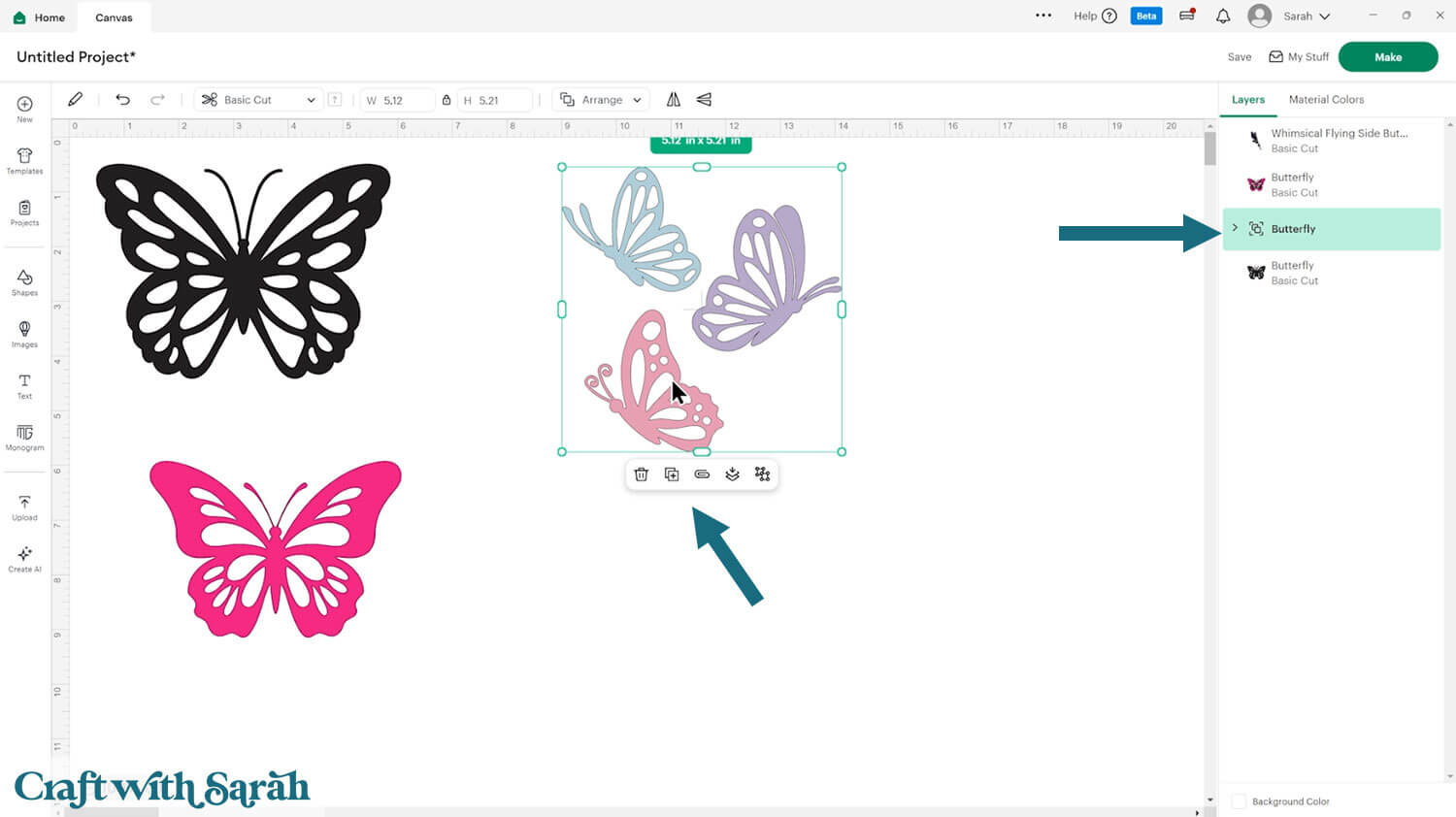This screenshot has width=1456, height=817.
Task: Open My Stuff
Action: (x=1299, y=57)
